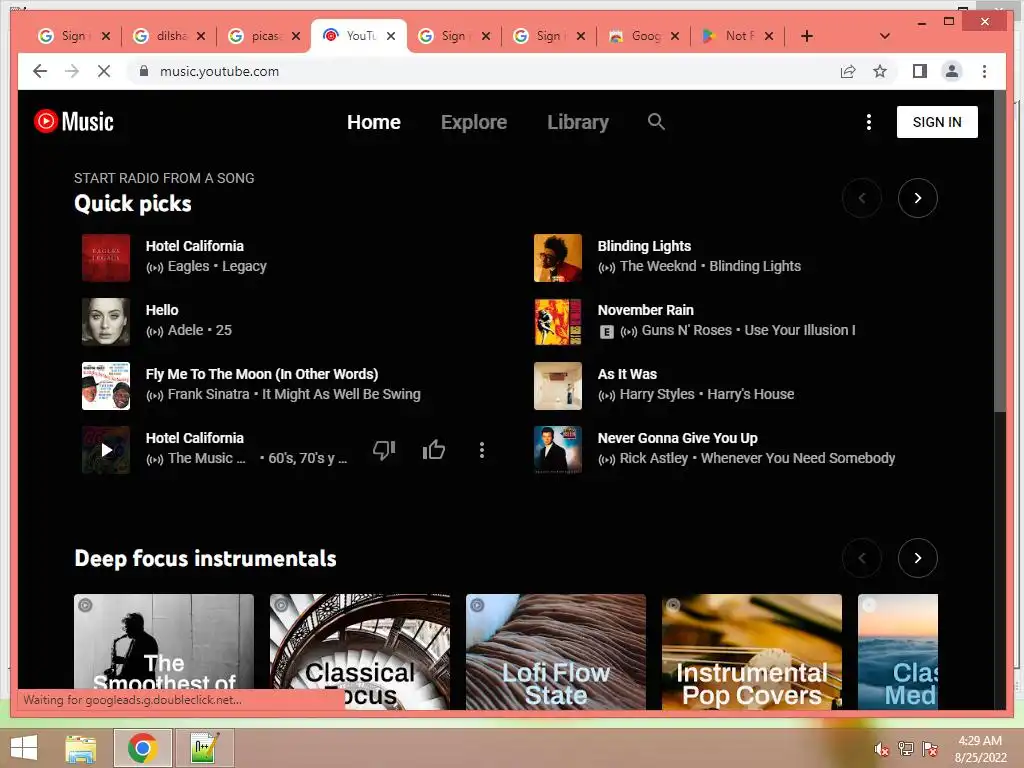
Task: Switch to the Explore section
Action: click(474, 122)
